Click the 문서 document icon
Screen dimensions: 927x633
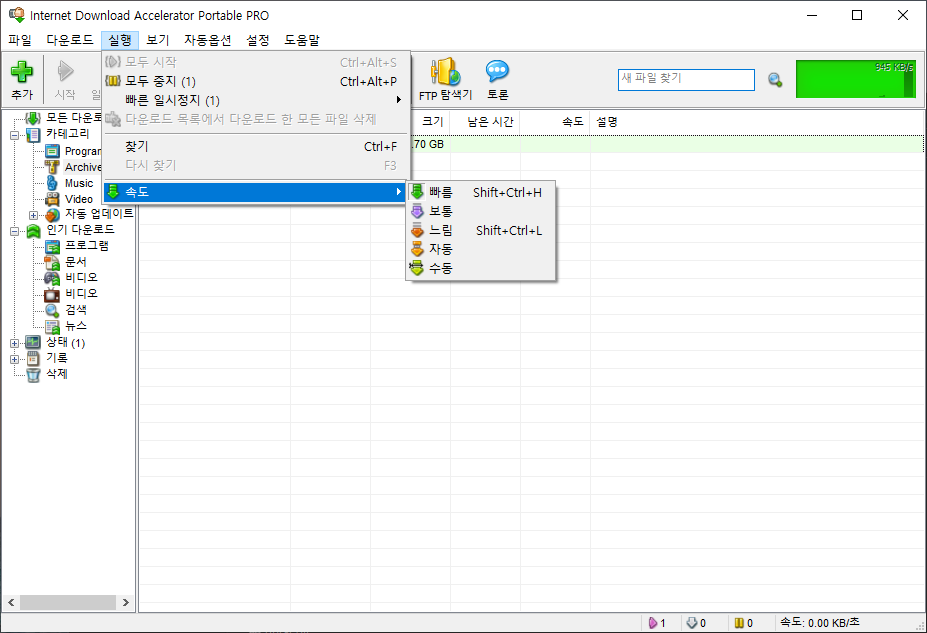point(52,262)
